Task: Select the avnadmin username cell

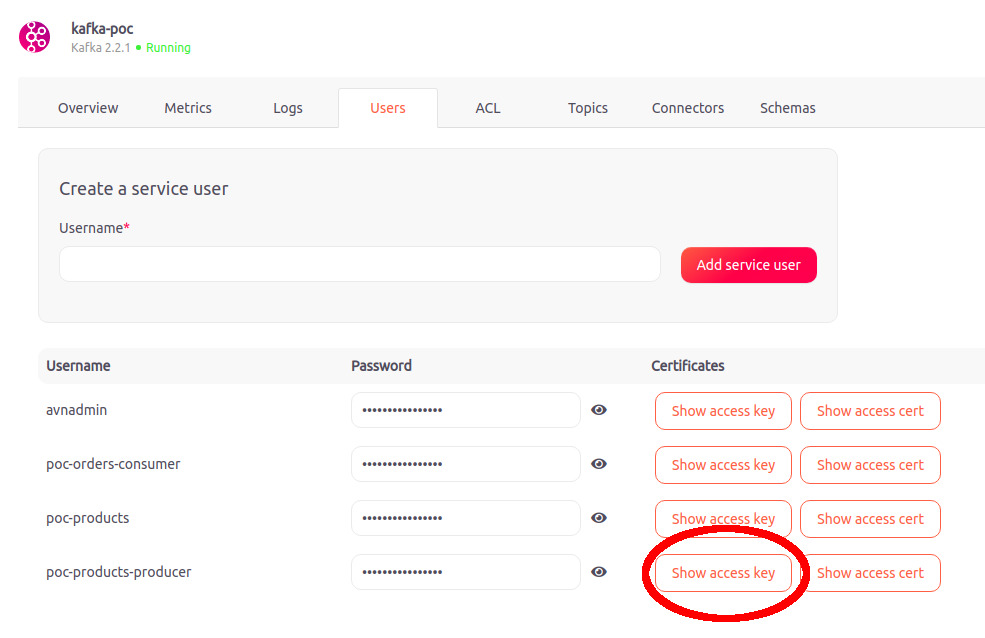Action: (x=77, y=410)
